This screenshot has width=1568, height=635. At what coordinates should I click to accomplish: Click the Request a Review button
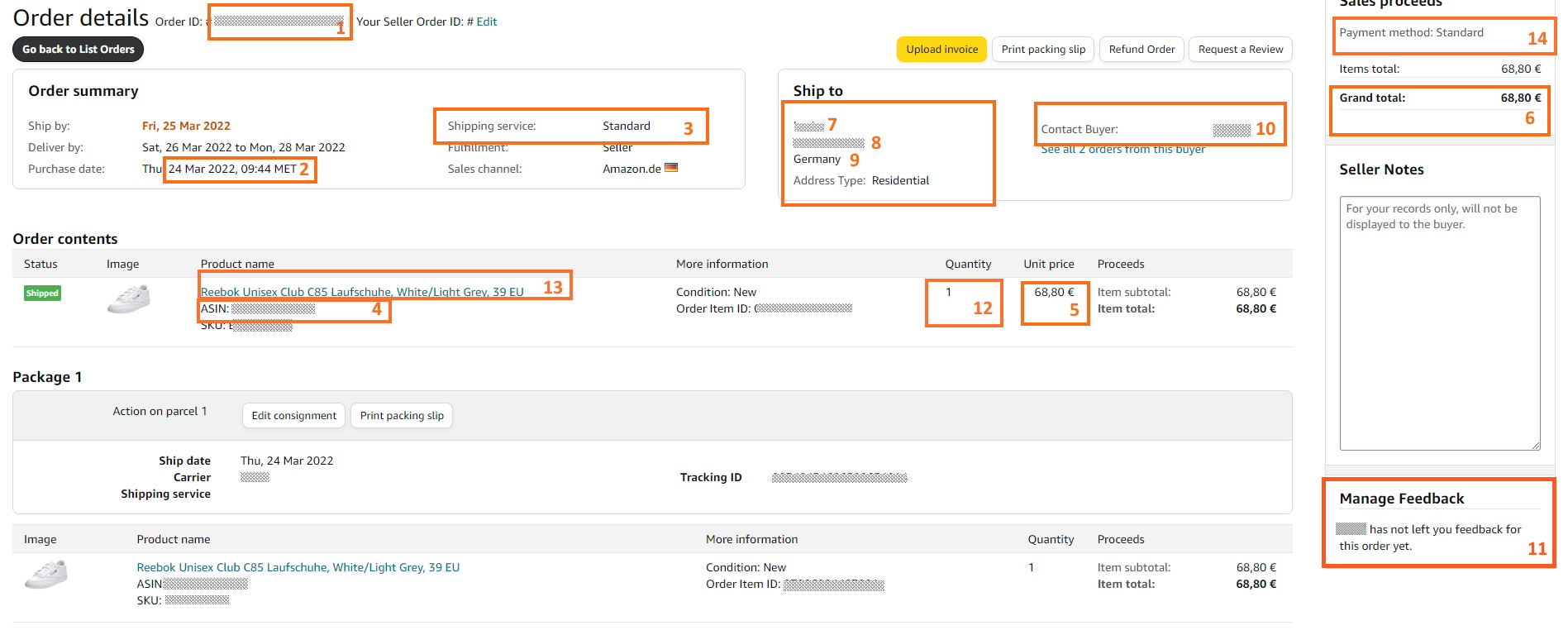point(1240,50)
